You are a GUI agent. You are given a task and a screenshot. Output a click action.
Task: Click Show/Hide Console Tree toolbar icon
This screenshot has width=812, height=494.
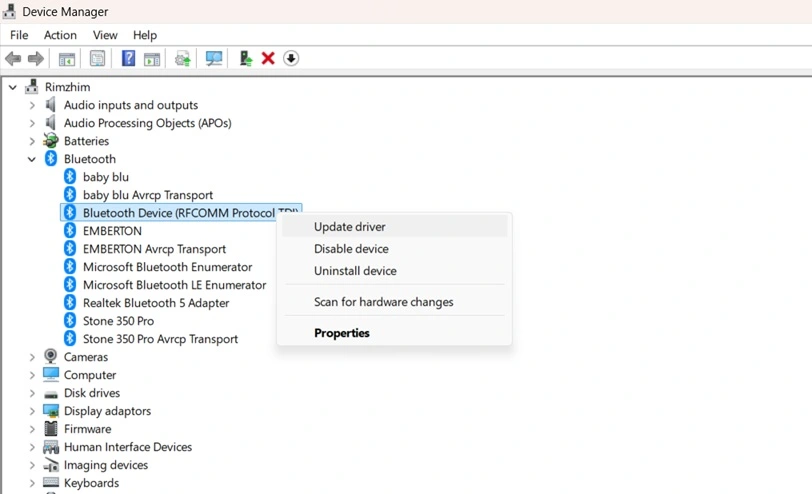click(x=67, y=59)
